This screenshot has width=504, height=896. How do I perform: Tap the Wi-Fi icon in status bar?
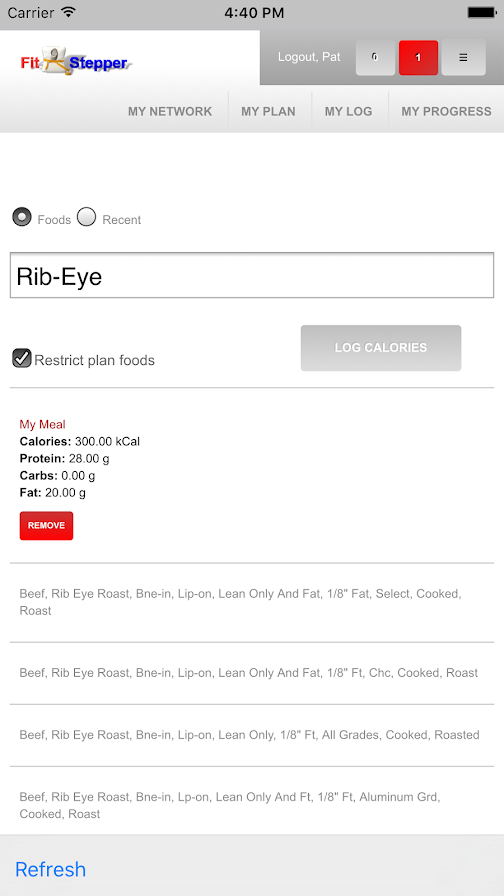(69, 12)
